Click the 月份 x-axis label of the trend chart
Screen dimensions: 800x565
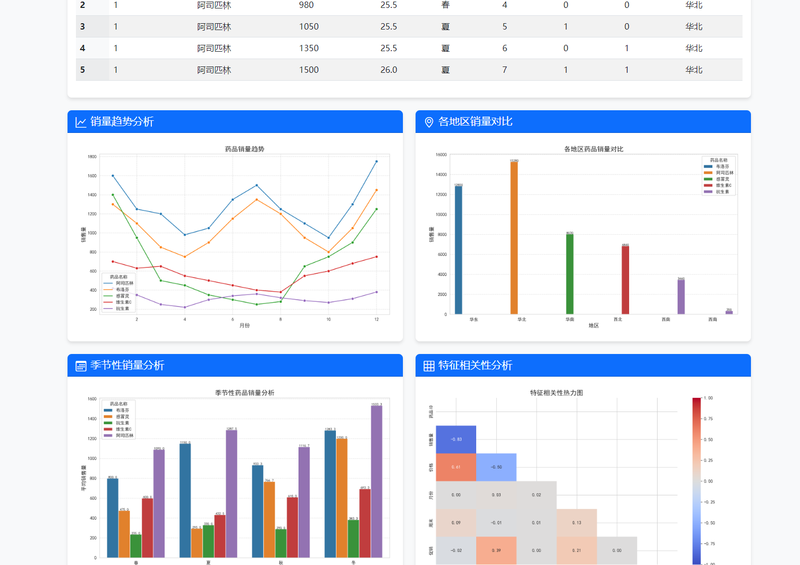(x=245, y=326)
